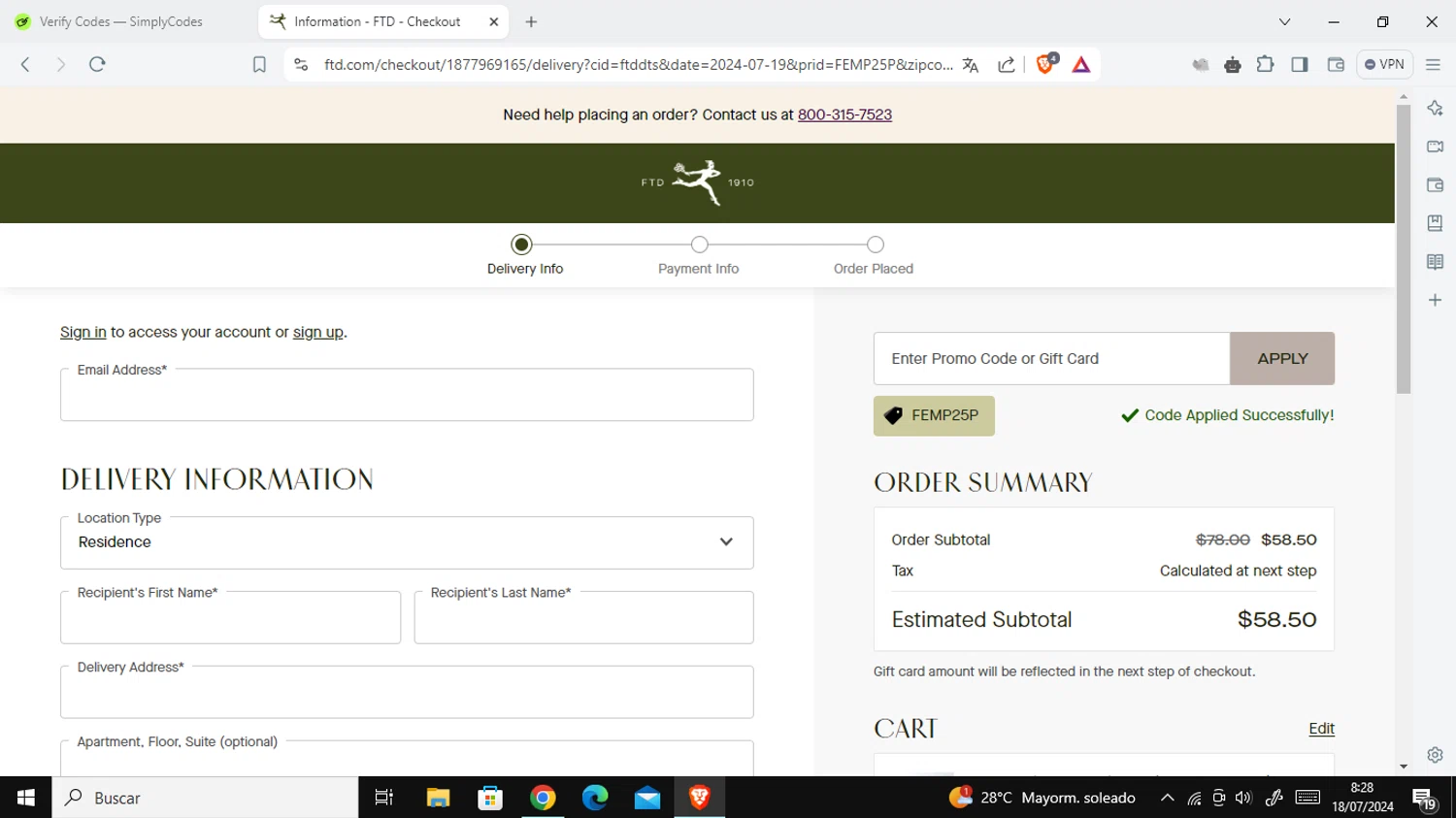This screenshot has height=818, width=1456.
Task: Click Buscar taskbar search box
Action: (x=205, y=798)
